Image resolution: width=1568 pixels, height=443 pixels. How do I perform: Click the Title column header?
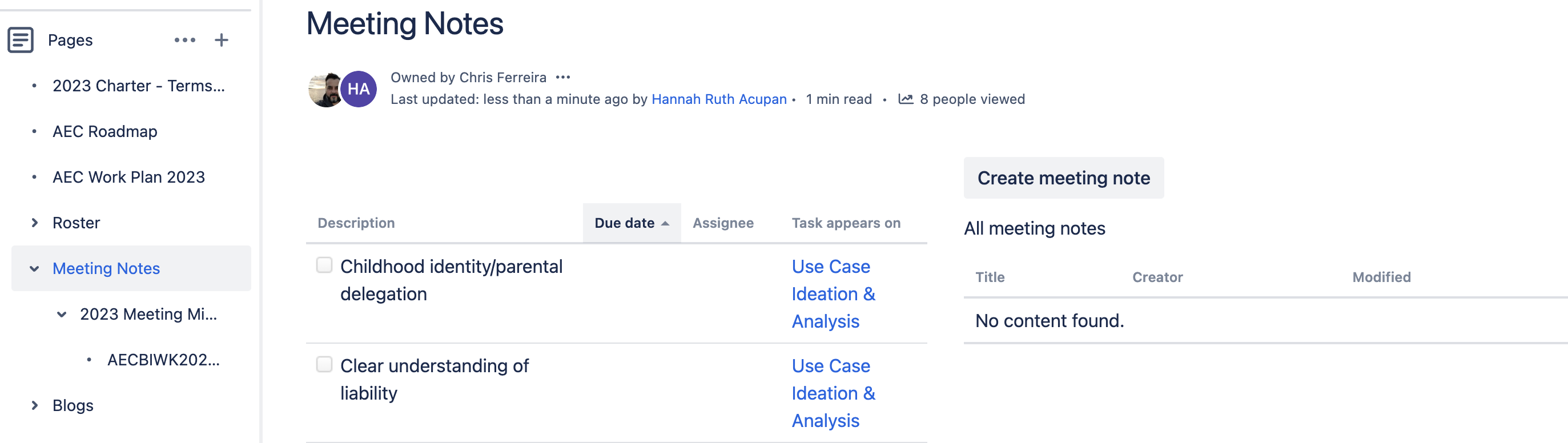pyautogui.click(x=990, y=277)
